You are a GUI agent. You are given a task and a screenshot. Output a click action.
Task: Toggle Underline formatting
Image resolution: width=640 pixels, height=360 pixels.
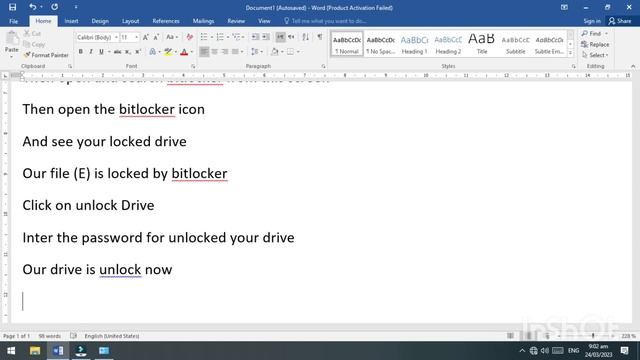point(101,52)
